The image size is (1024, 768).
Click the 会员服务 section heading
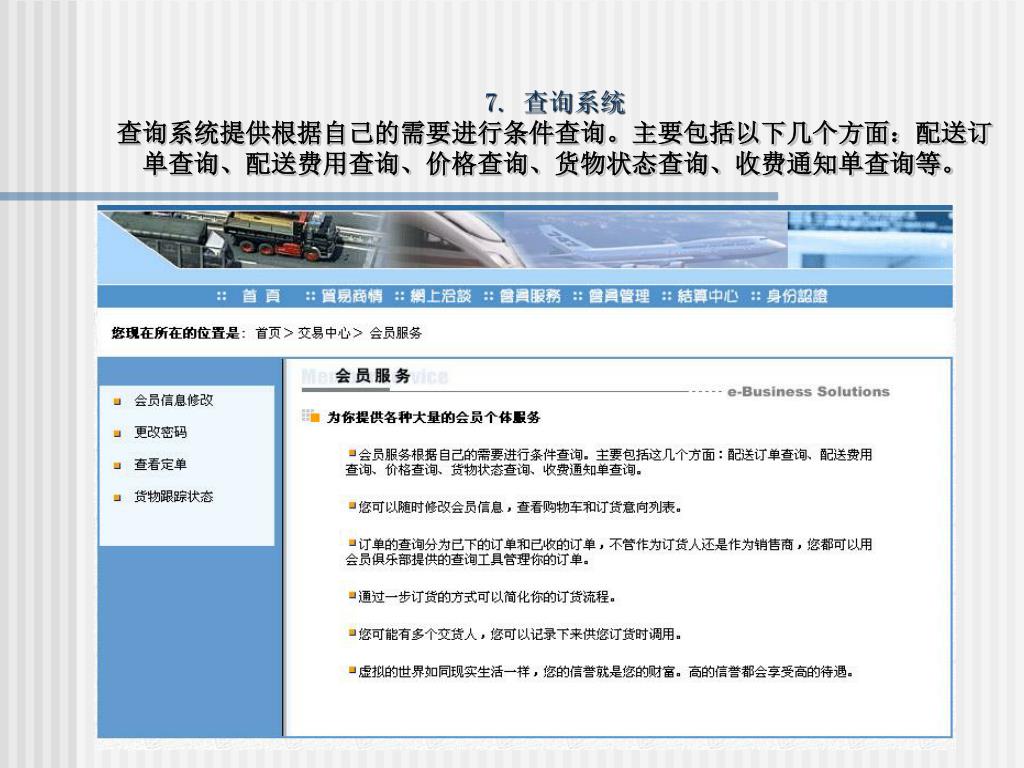[373, 376]
